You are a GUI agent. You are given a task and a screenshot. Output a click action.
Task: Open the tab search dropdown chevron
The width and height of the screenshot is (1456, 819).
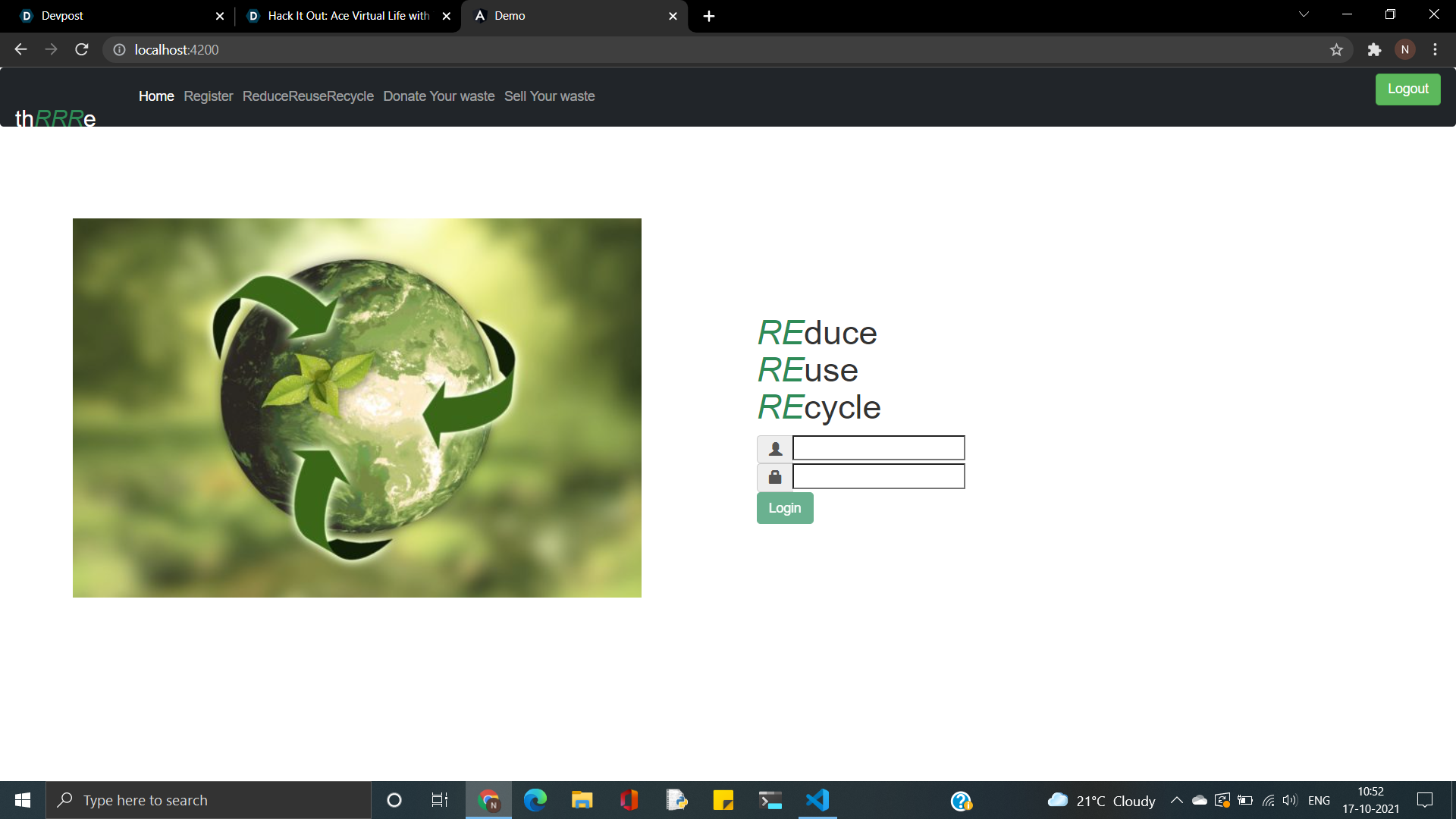(x=1304, y=14)
